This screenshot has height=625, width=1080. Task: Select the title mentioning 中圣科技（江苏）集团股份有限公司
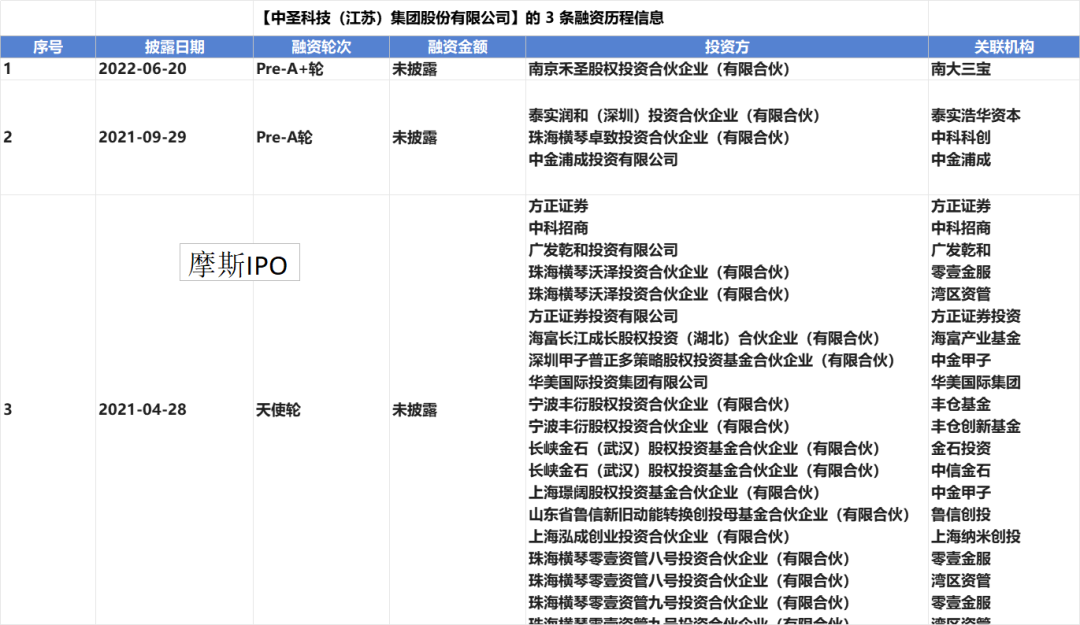click(x=461, y=18)
